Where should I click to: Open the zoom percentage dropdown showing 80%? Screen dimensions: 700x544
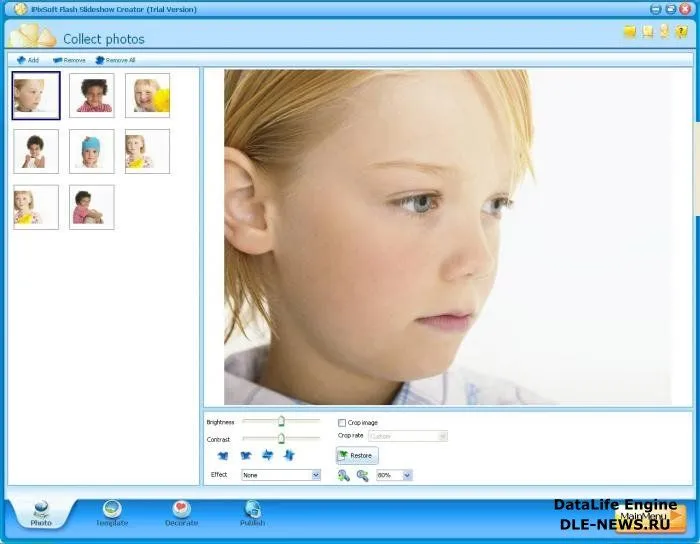(x=394, y=475)
